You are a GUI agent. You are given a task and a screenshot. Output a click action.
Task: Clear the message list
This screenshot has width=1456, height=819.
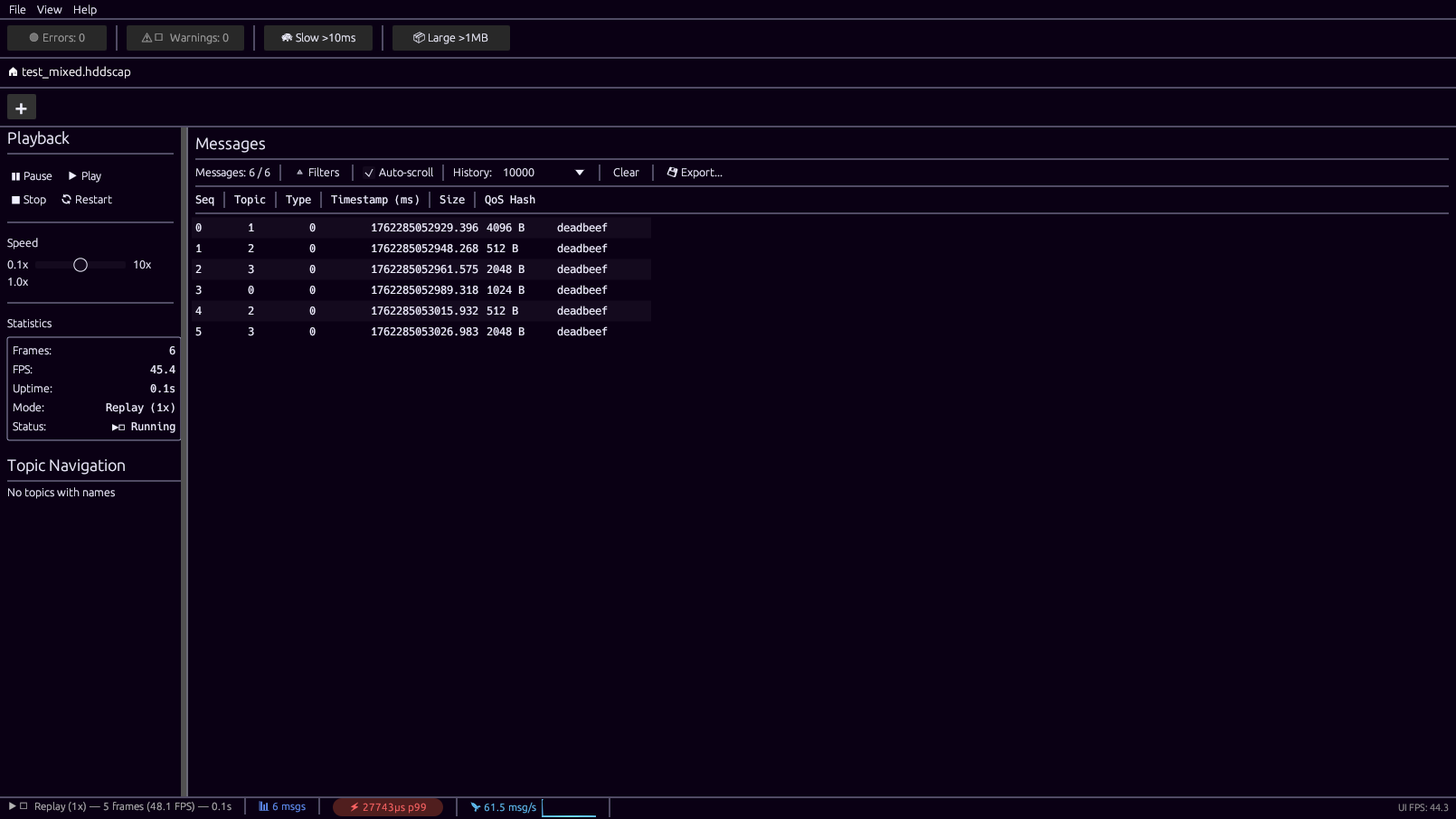(x=625, y=172)
